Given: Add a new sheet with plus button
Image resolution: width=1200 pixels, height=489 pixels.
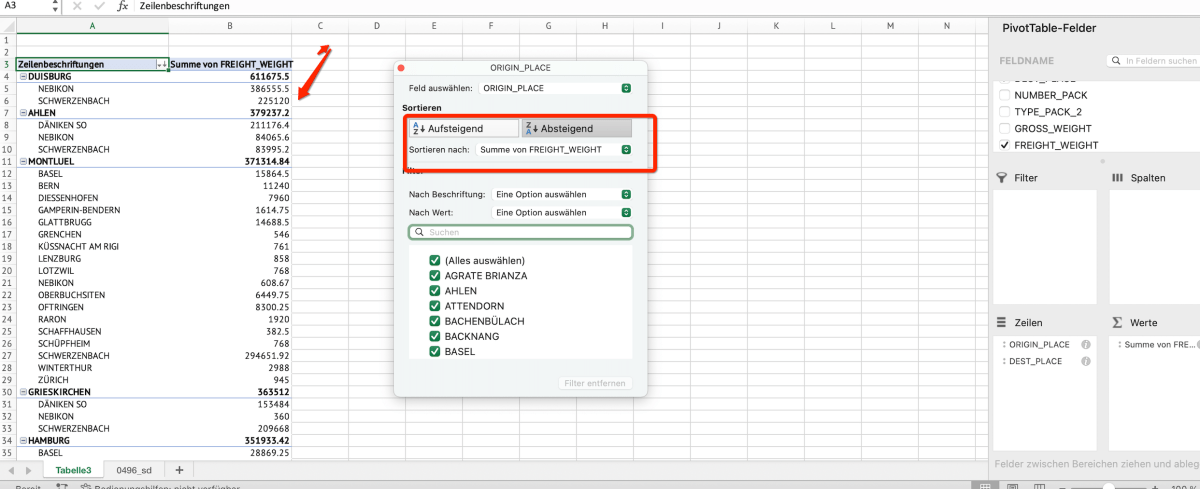Looking at the screenshot, I should coord(179,470).
